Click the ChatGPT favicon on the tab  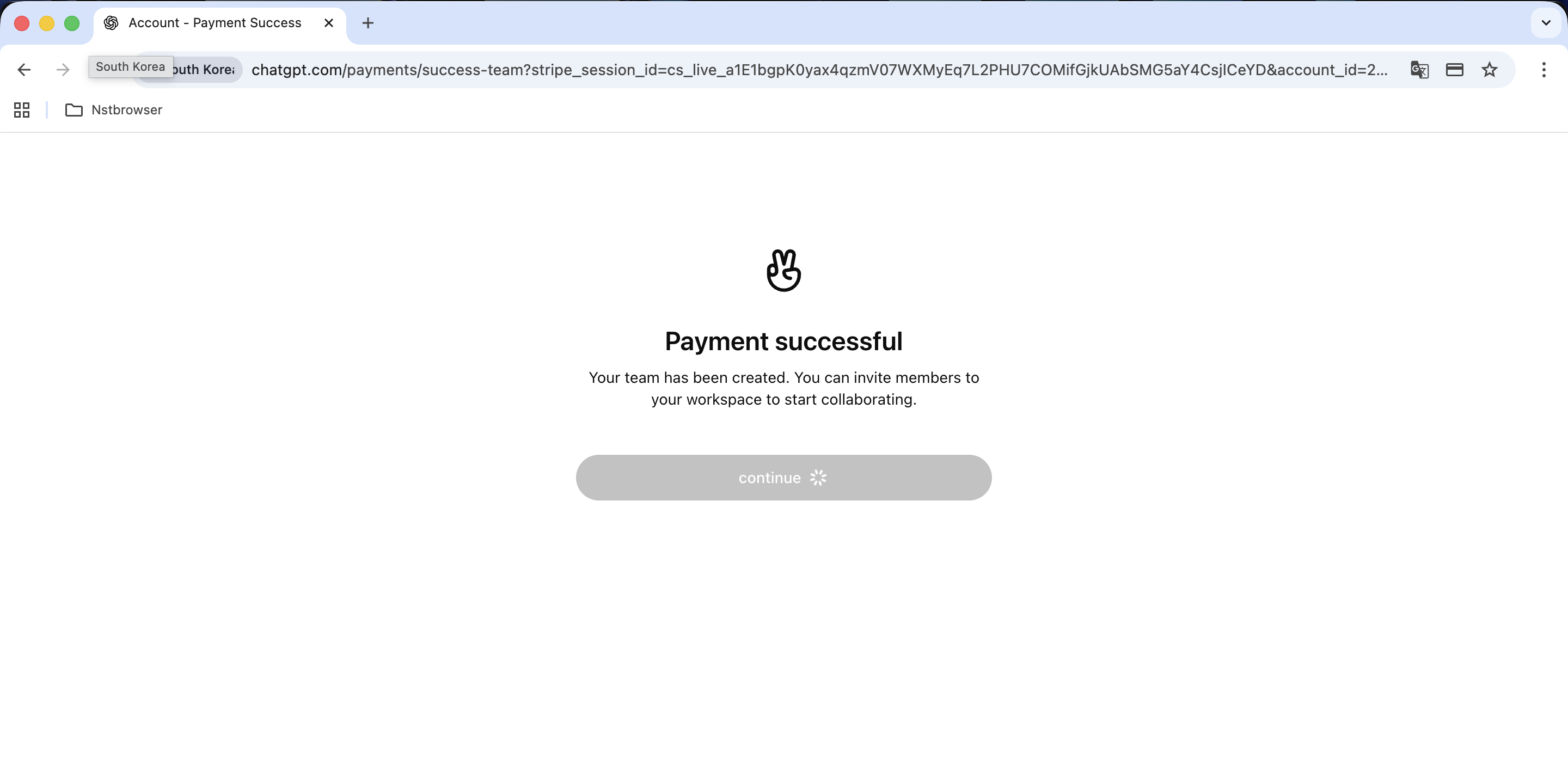click(111, 23)
